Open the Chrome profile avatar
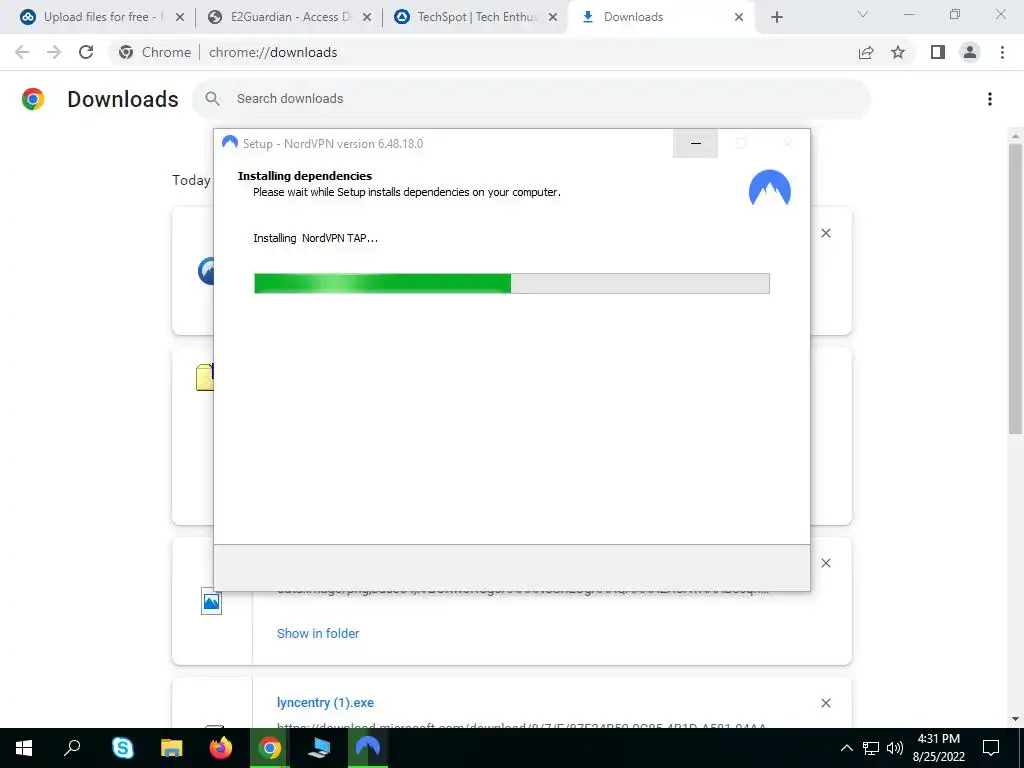Screen dimensions: 1024x768 click(970, 52)
